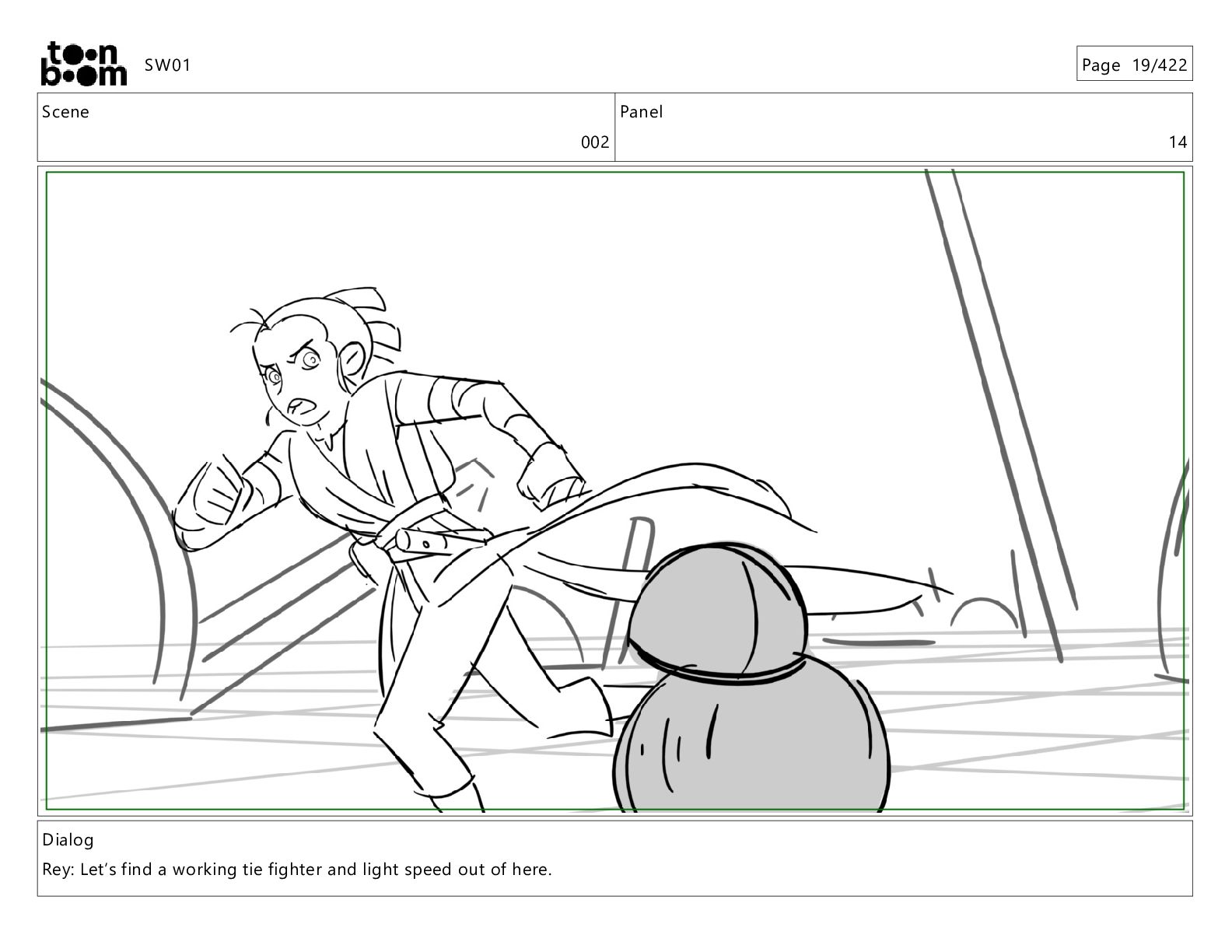1232x952 pixels.
Task: Click the Panel label
Action: coord(642,112)
